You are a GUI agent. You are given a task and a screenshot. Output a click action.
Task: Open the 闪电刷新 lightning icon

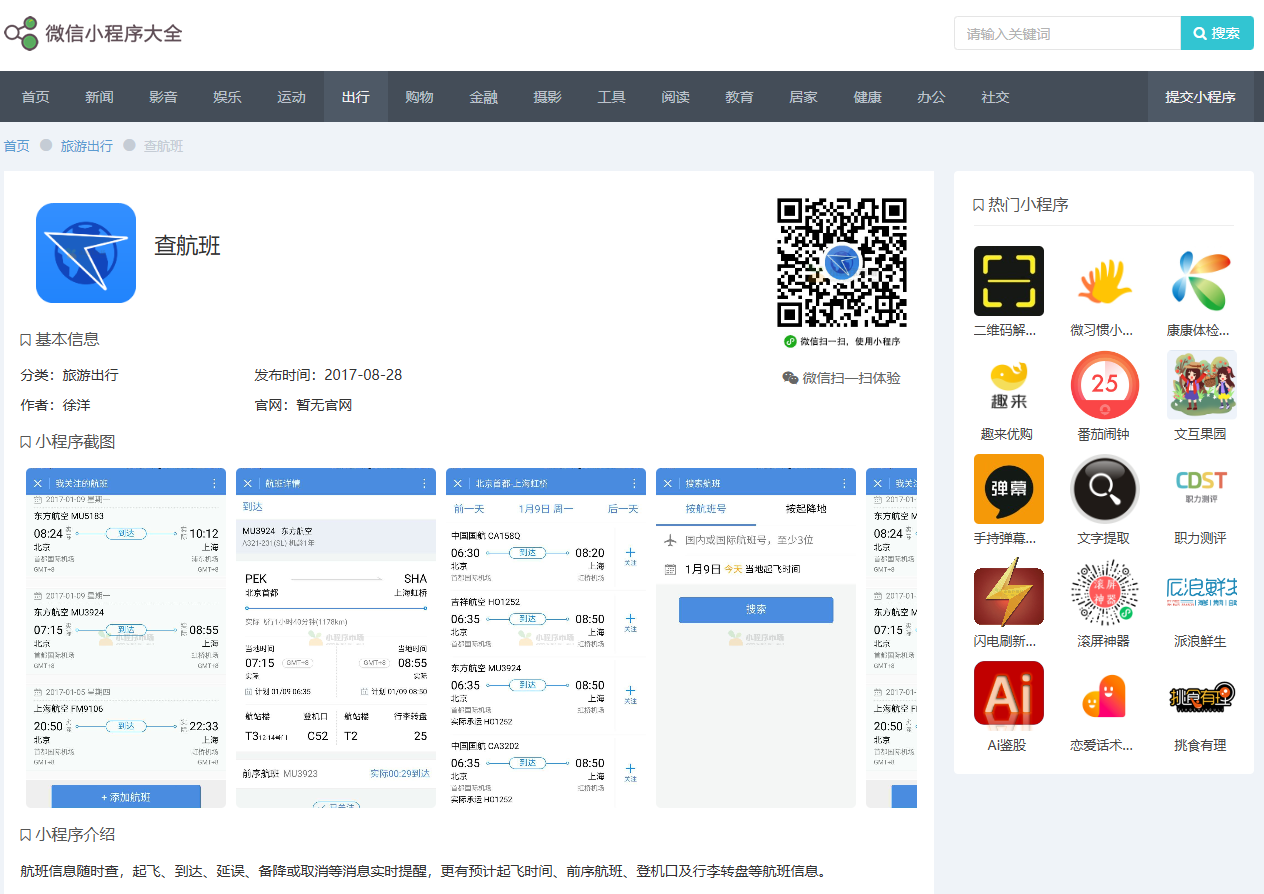pos(1008,596)
